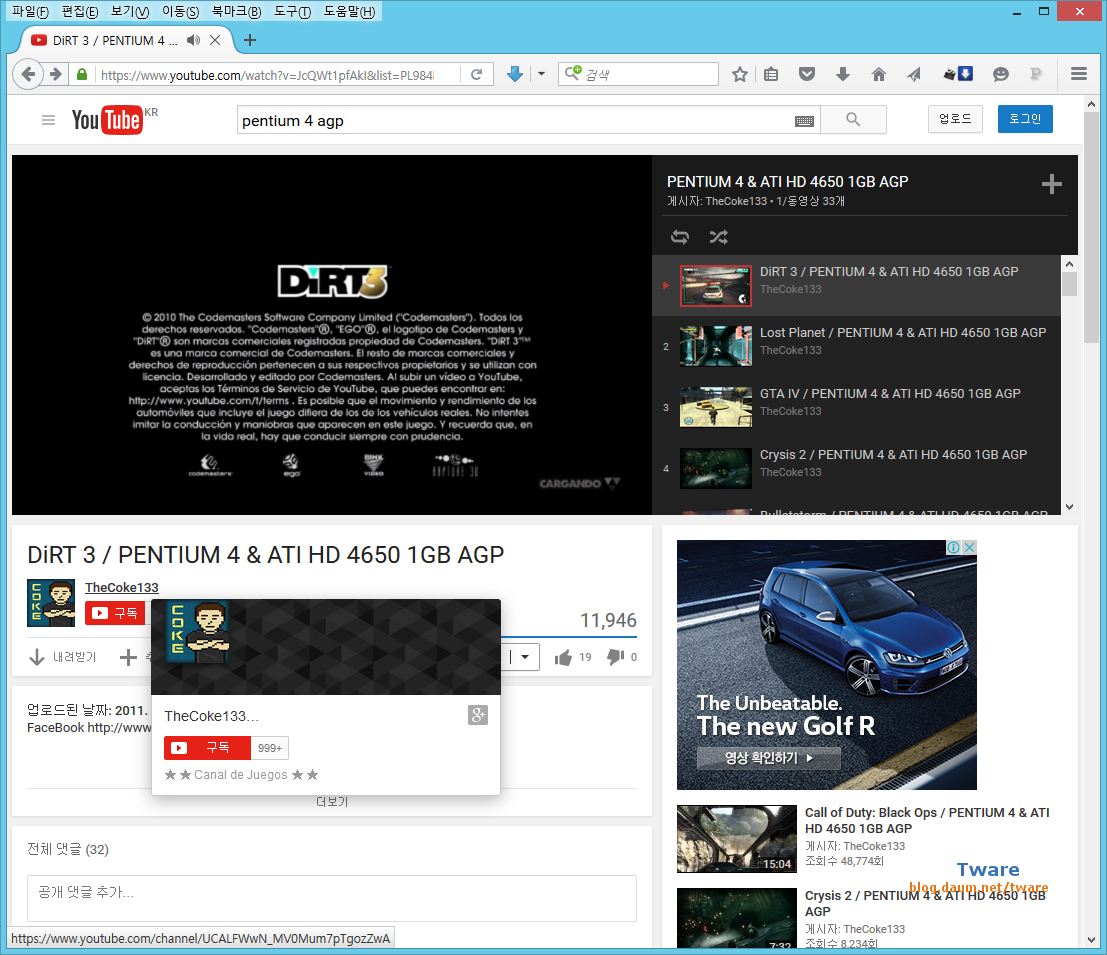Click the blue download arrow in toolbar
The image size is (1107, 955).
[515, 73]
